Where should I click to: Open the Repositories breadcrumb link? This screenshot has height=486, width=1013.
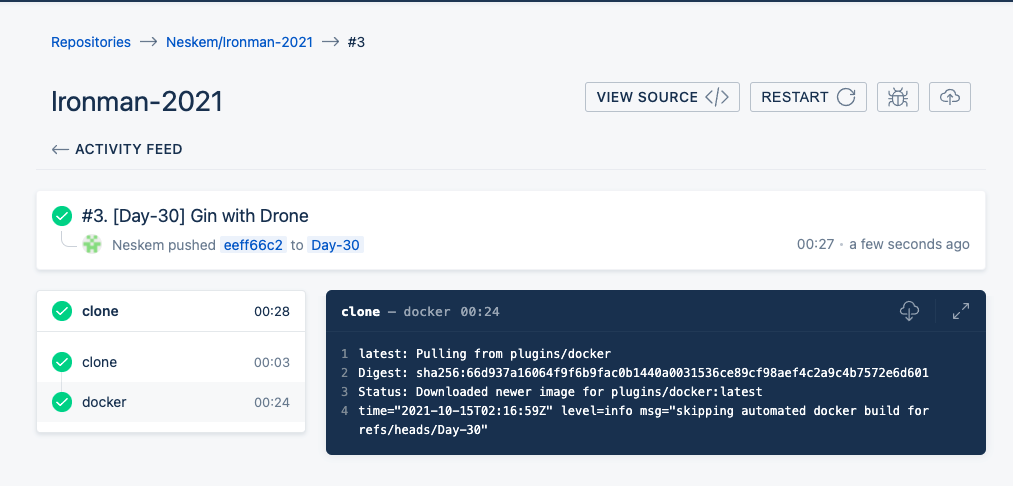tap(91, 42)
